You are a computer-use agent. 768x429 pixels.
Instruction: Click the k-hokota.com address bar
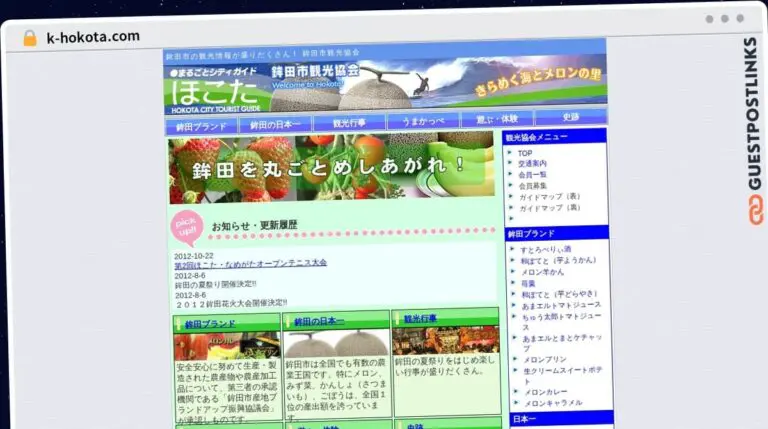93,37
